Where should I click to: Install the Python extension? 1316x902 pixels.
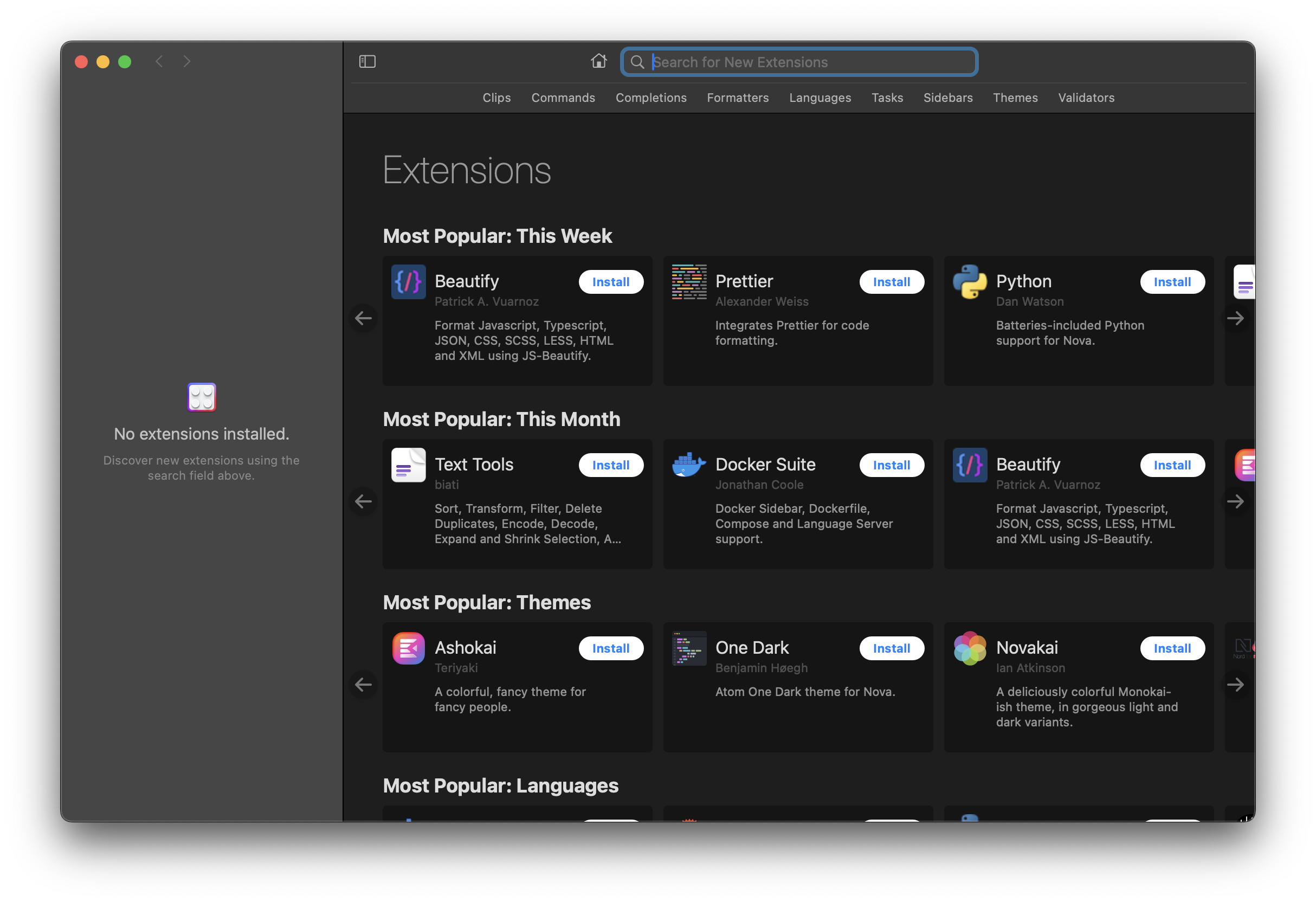point(1172,281)
